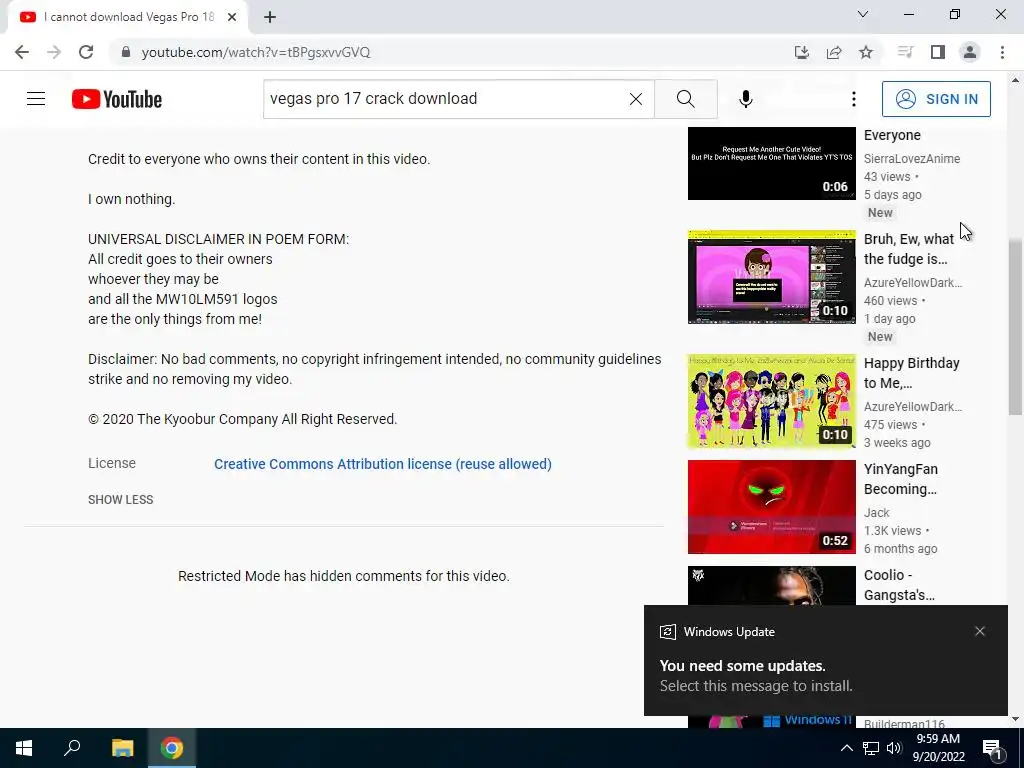Dismiss the Windows Update notification
The image size is (1024, 768).
click(980, 631)
